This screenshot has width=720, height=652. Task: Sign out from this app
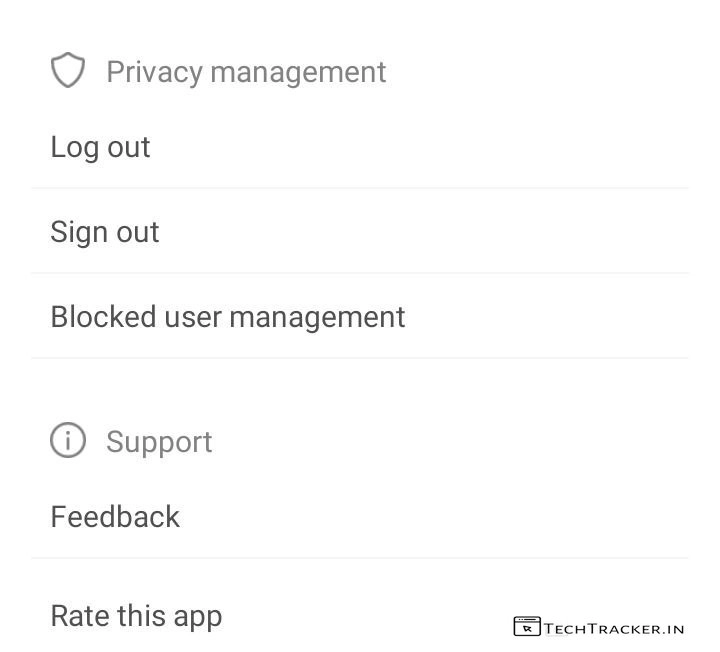105,232
